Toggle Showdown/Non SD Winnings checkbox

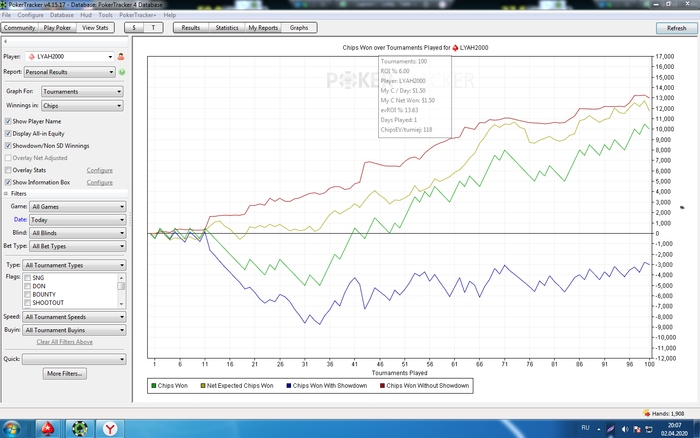(8, 146)
